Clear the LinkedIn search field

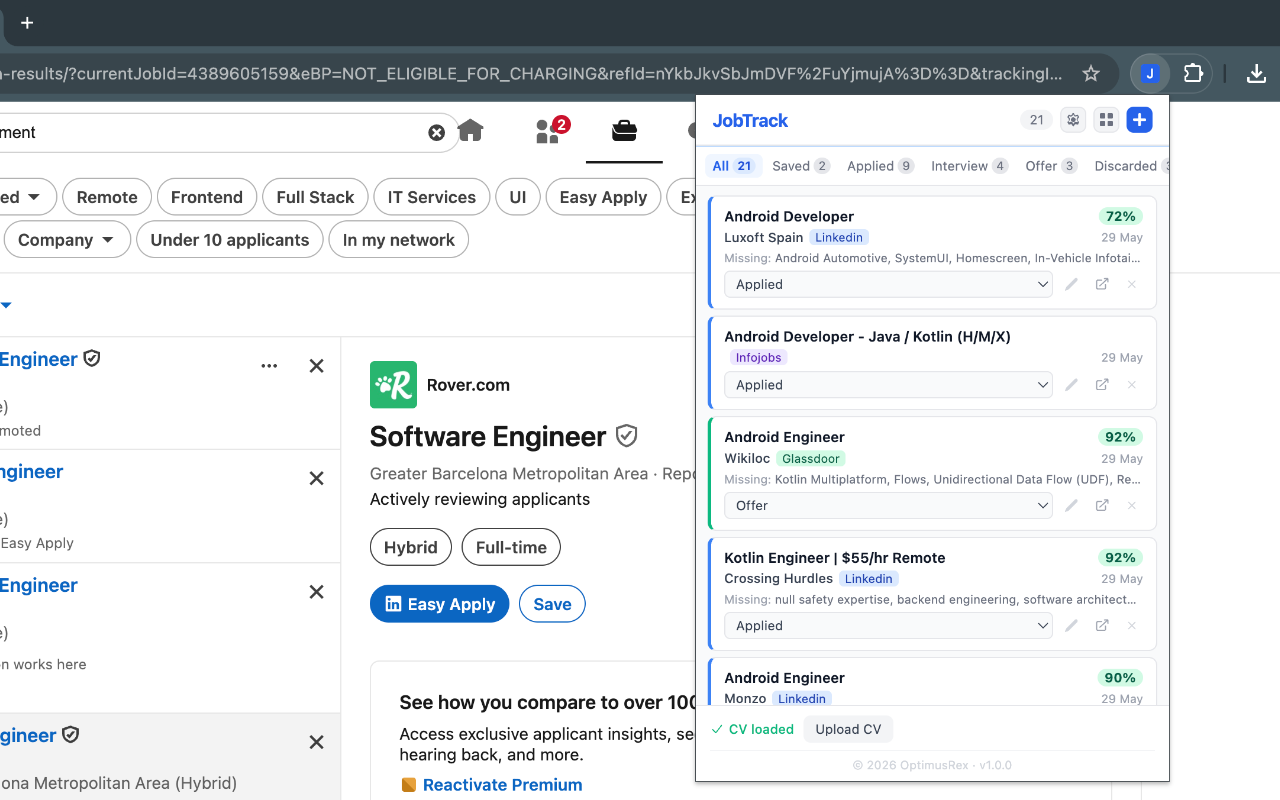[436, 132]
